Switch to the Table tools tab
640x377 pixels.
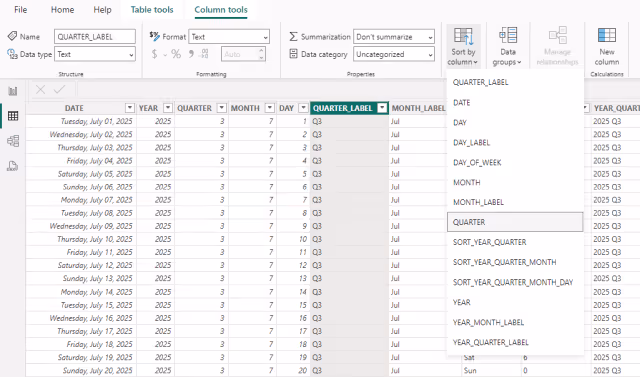click(152, 9)
